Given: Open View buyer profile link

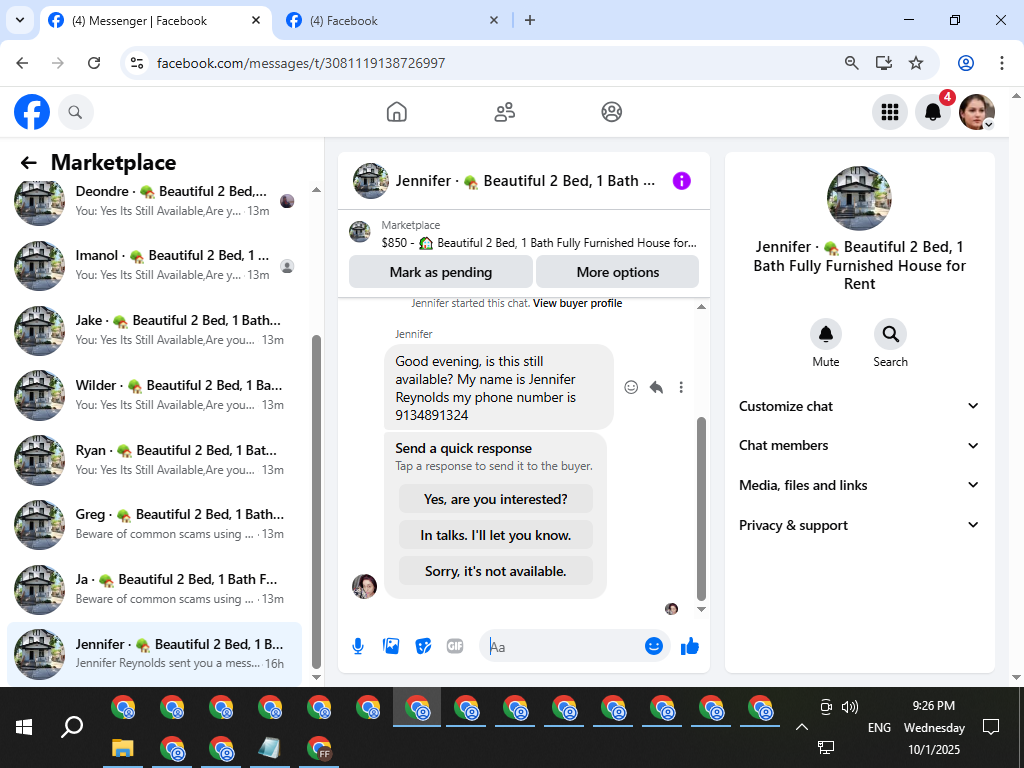Looking at the screenshot, I should [577, 303].
